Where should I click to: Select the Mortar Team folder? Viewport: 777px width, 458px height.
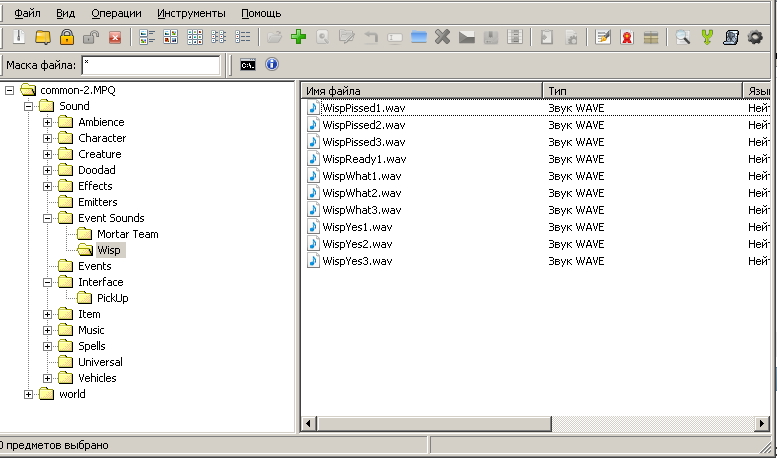[x=127, y=234]
